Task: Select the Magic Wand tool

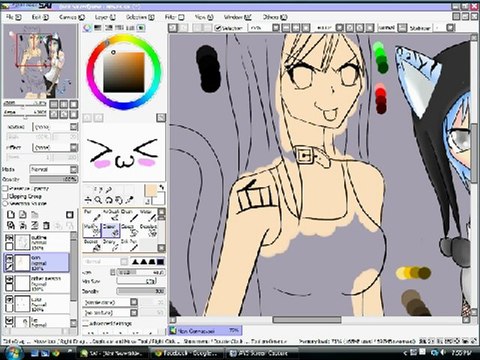Action: (x=109, y=189)
